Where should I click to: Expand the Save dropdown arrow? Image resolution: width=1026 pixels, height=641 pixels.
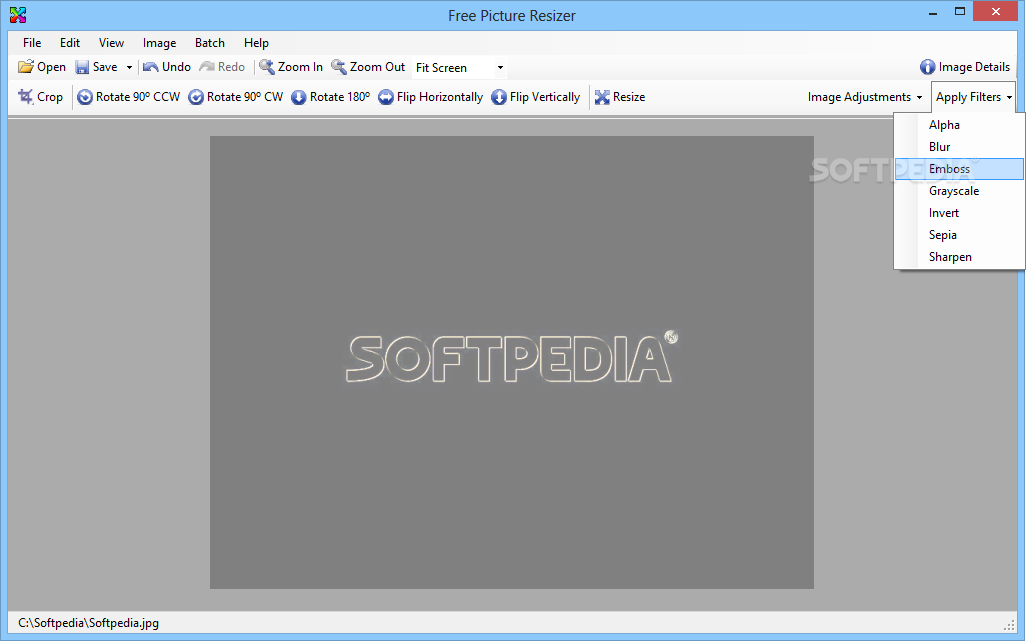coord(129,67)
